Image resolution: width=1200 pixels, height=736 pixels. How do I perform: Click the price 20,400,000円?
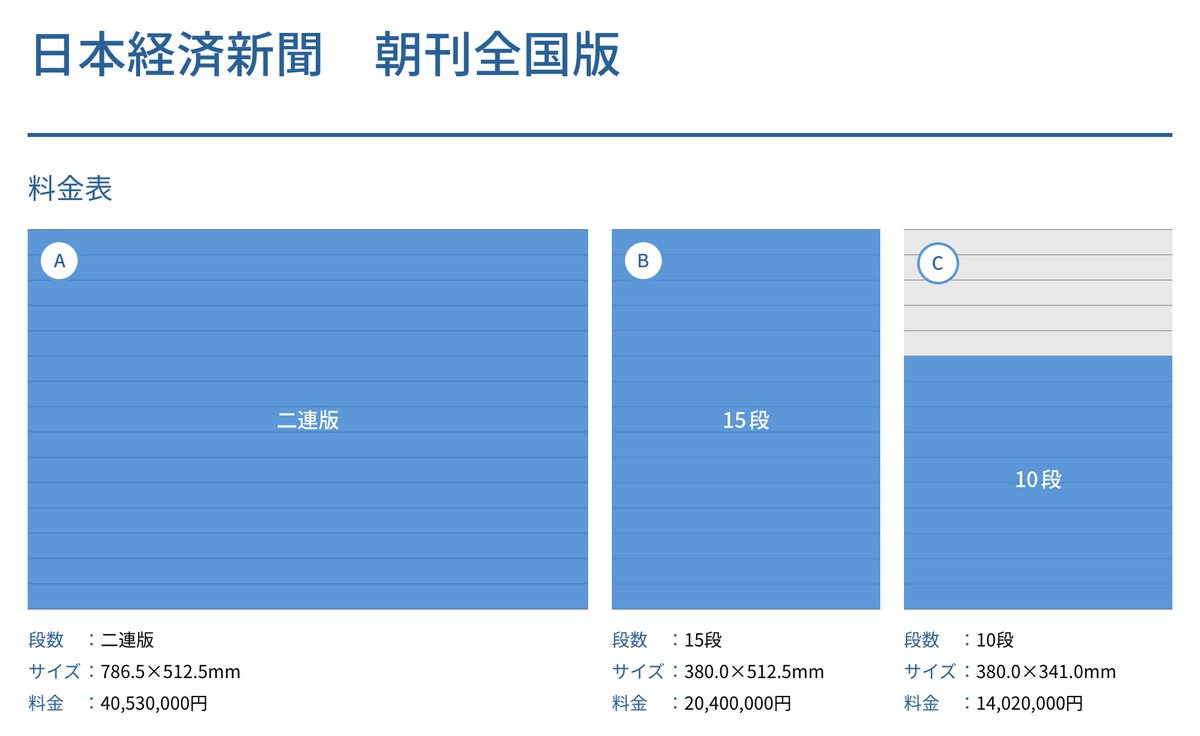[738, 703]
